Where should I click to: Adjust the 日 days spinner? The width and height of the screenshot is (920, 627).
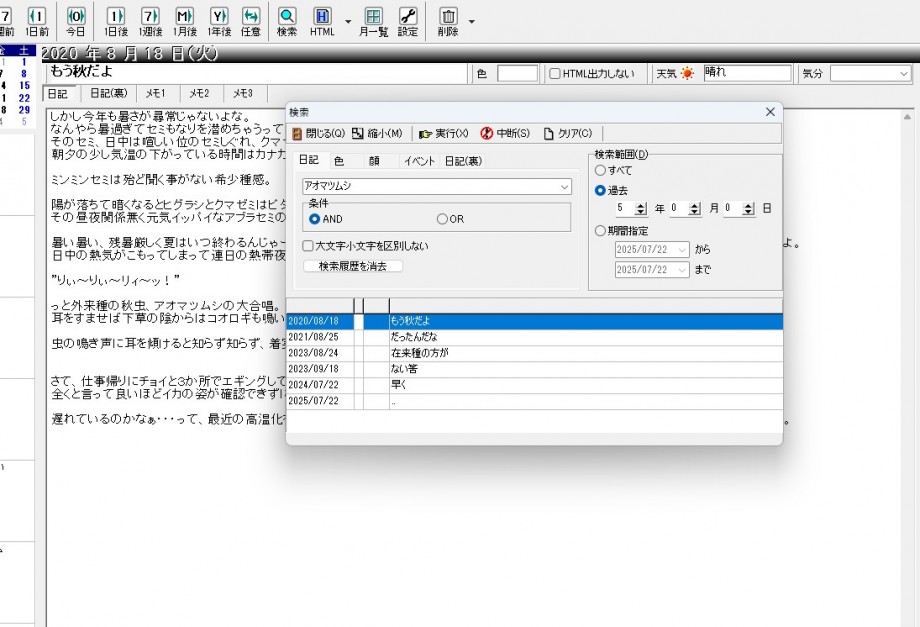point(748,208)
